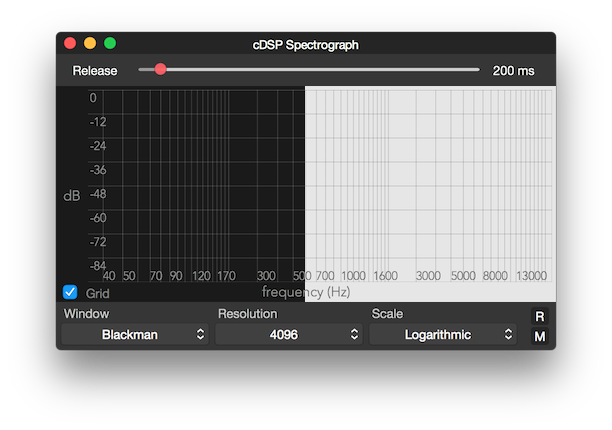The height and width of the screenshot is (430, 612).
Task: Open the Window function dropdown showing Blackman
Action: (x=135, y=335)
